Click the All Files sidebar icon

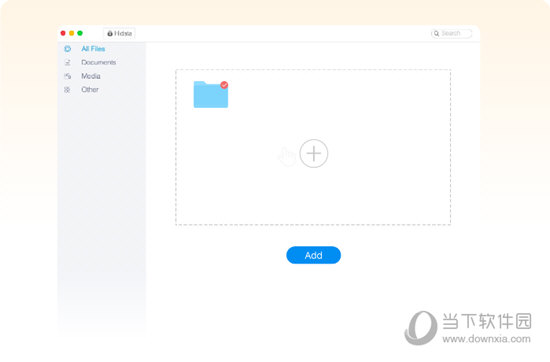(x=67, y=49)
